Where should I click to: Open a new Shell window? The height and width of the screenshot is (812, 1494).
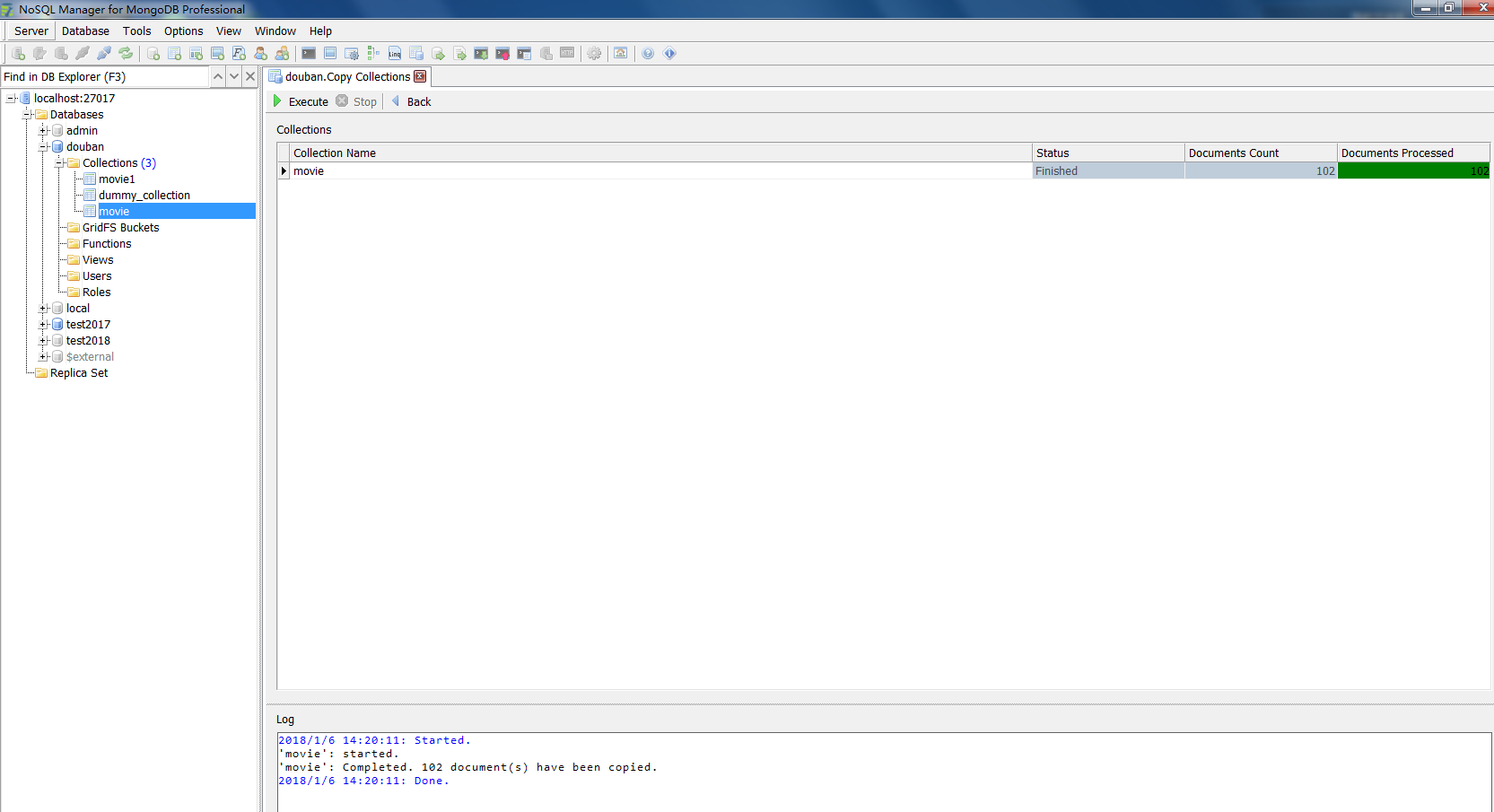point(308,54)
